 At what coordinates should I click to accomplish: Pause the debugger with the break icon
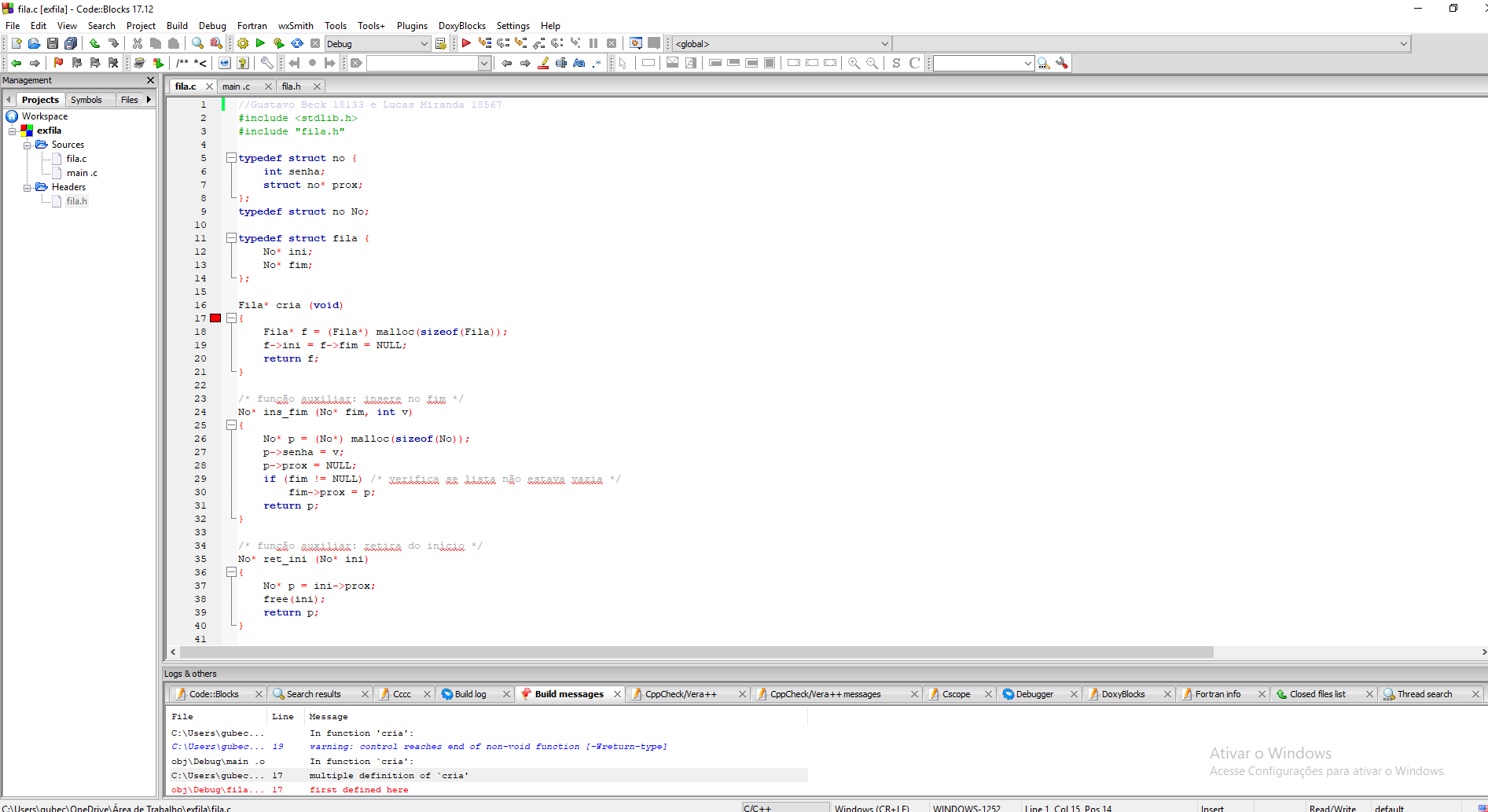(593, 43)
